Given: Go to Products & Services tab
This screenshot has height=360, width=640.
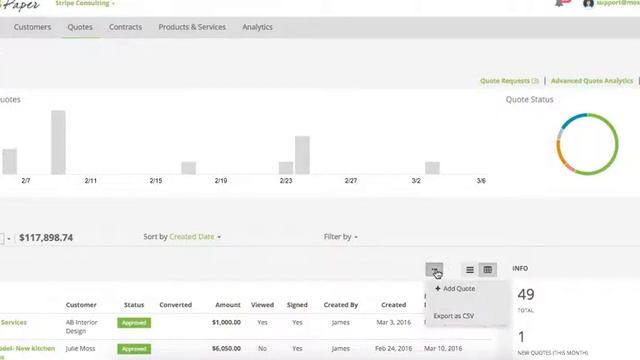Looking at the screenshot, I should (x=192, y=27).
